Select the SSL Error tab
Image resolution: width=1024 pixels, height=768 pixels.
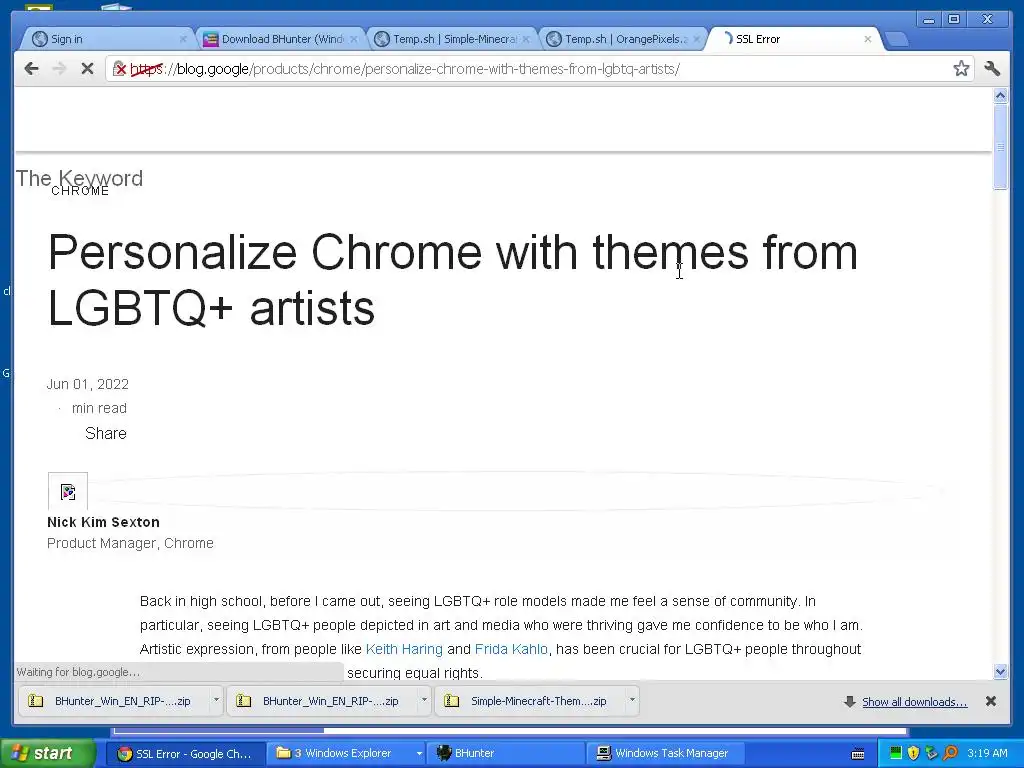(793, 39)
